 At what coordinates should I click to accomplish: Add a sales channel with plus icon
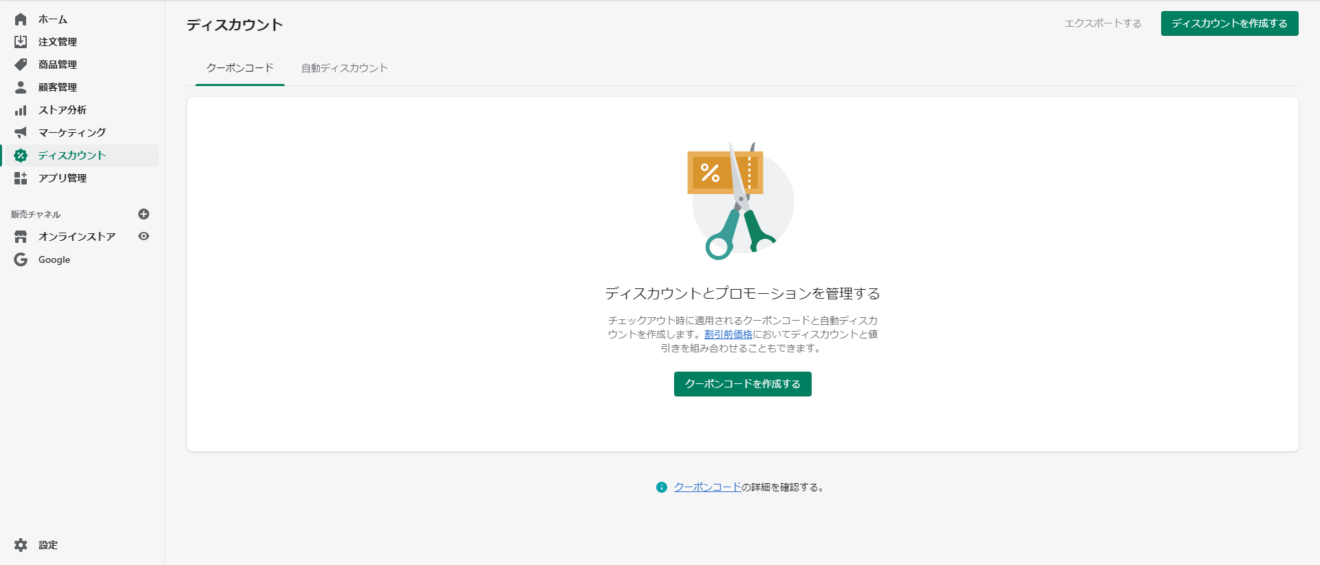[144, 214]
